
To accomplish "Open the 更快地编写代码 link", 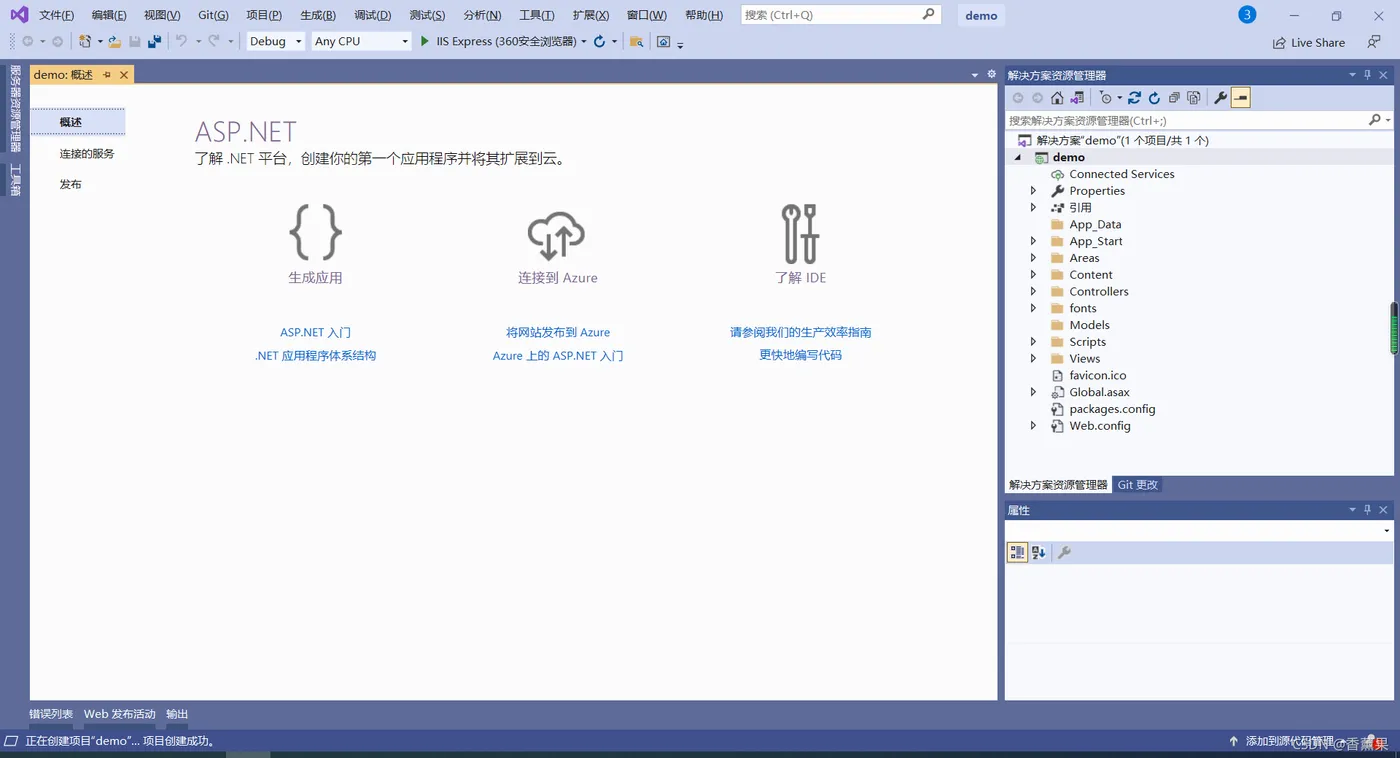I will (x=800, y=355).
